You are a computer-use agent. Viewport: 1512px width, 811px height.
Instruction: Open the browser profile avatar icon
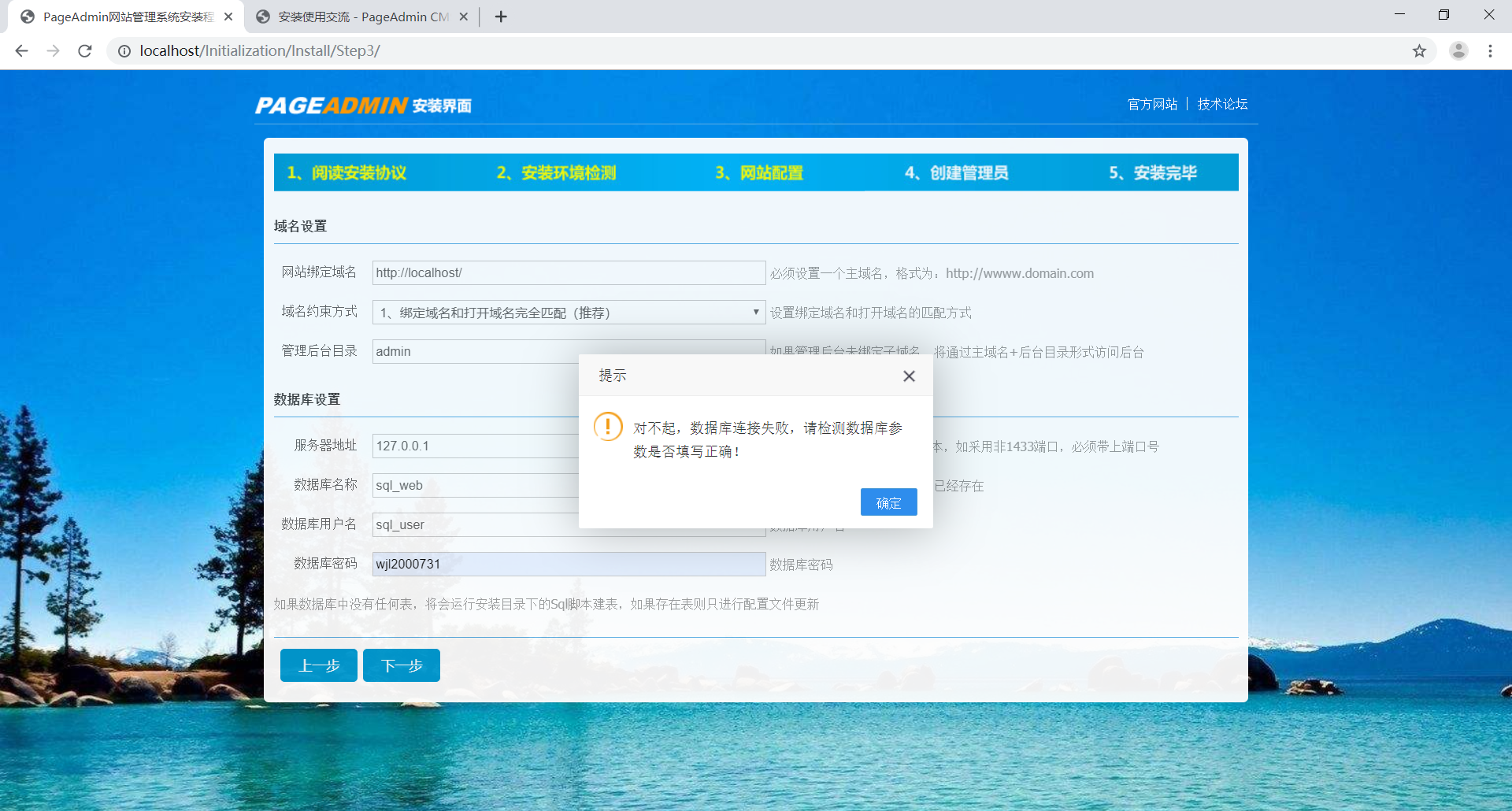click(1458, 51)
